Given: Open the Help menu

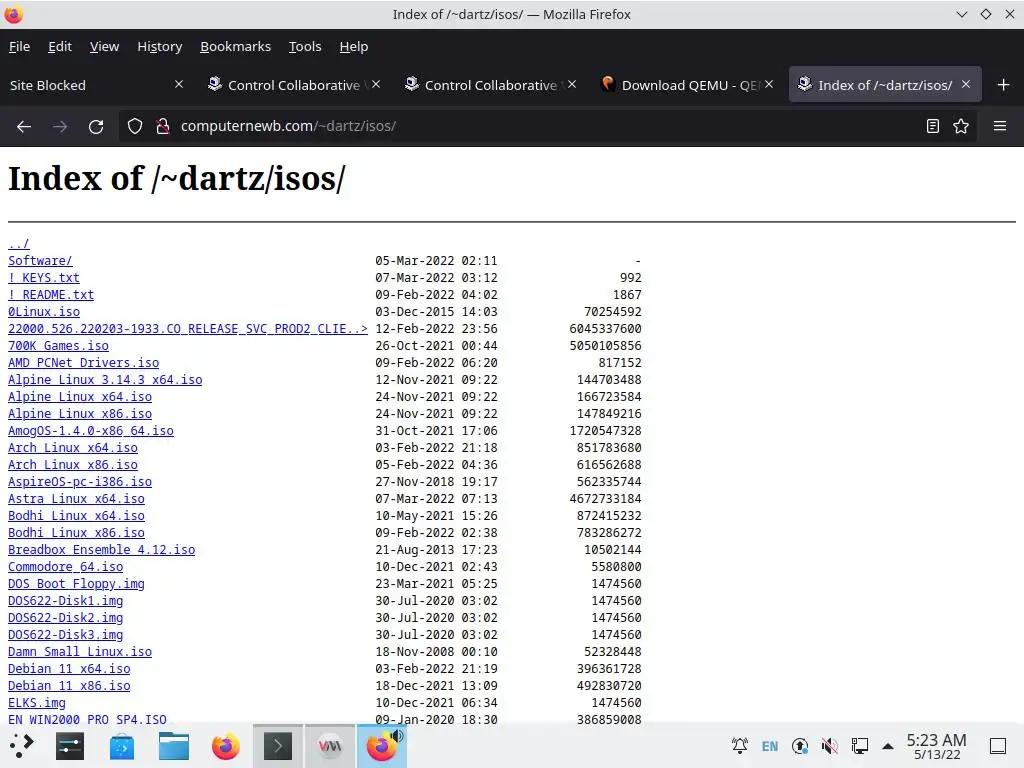Looking at the screenshot, I should (x=354, y=46).
